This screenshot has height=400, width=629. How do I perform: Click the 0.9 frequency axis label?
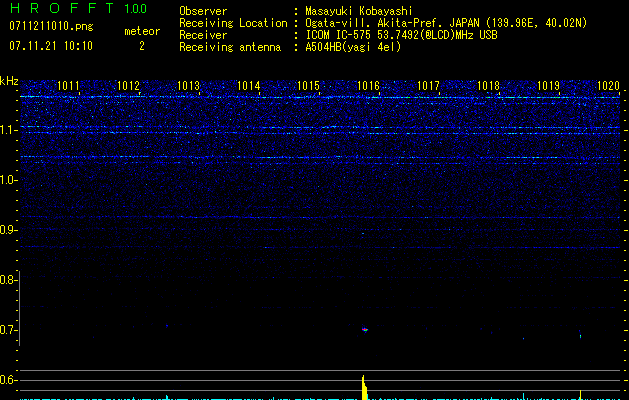click(x=9, y=230)
